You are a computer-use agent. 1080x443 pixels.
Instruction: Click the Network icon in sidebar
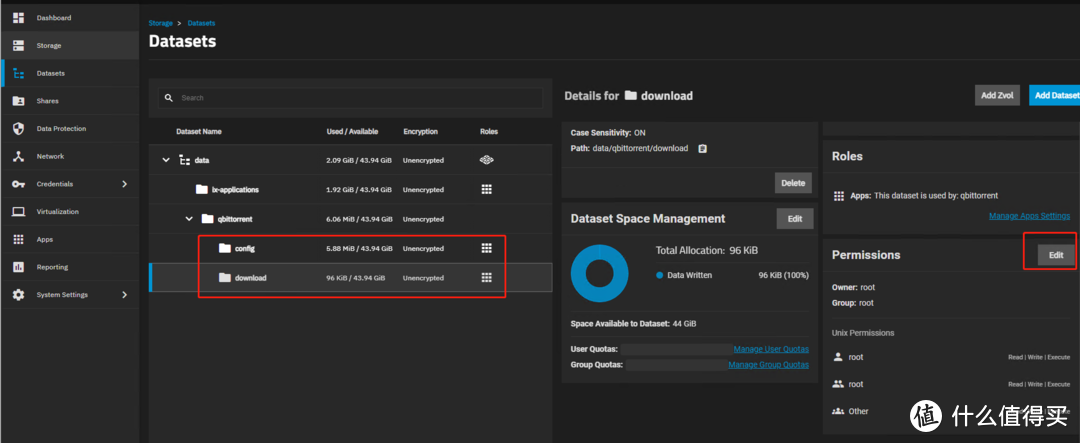click(x=18, y=156)
